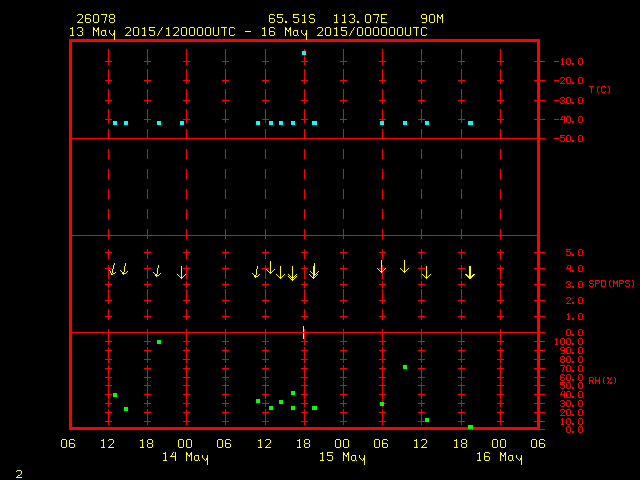Click white tick marker on zero wind line

click(x=304, y=332)
